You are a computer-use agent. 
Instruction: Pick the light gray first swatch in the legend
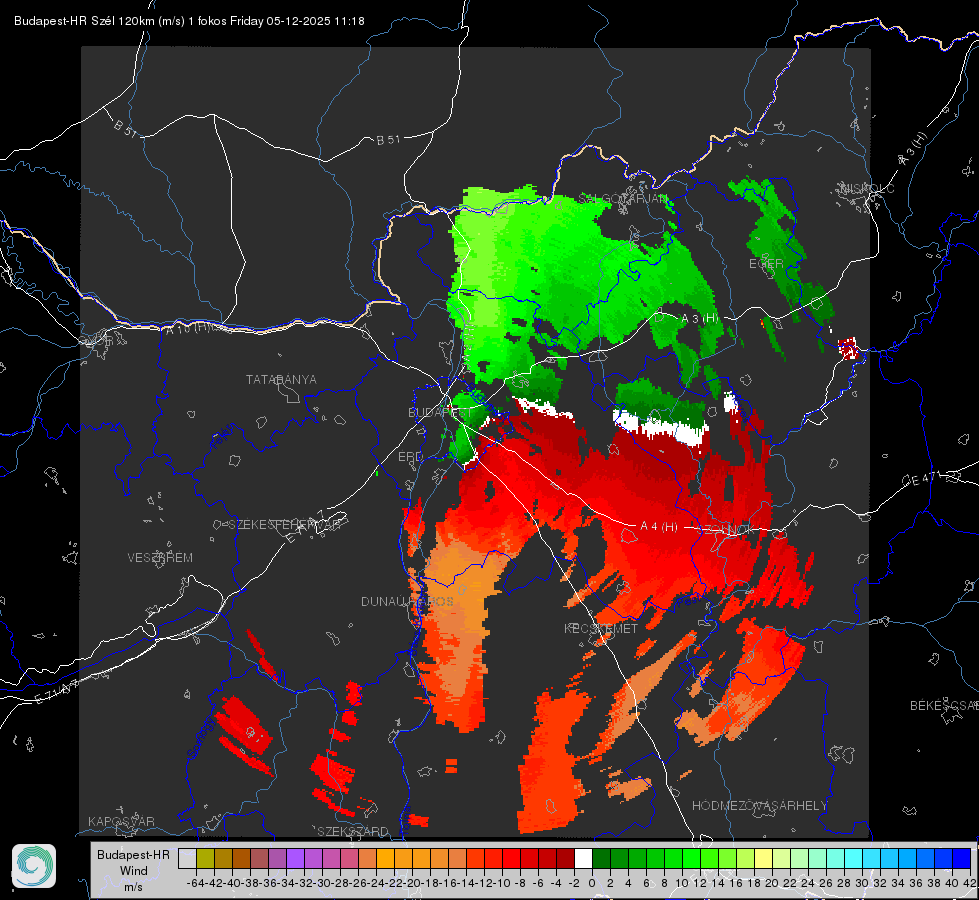pyautogui.click(x=187, y=858)
